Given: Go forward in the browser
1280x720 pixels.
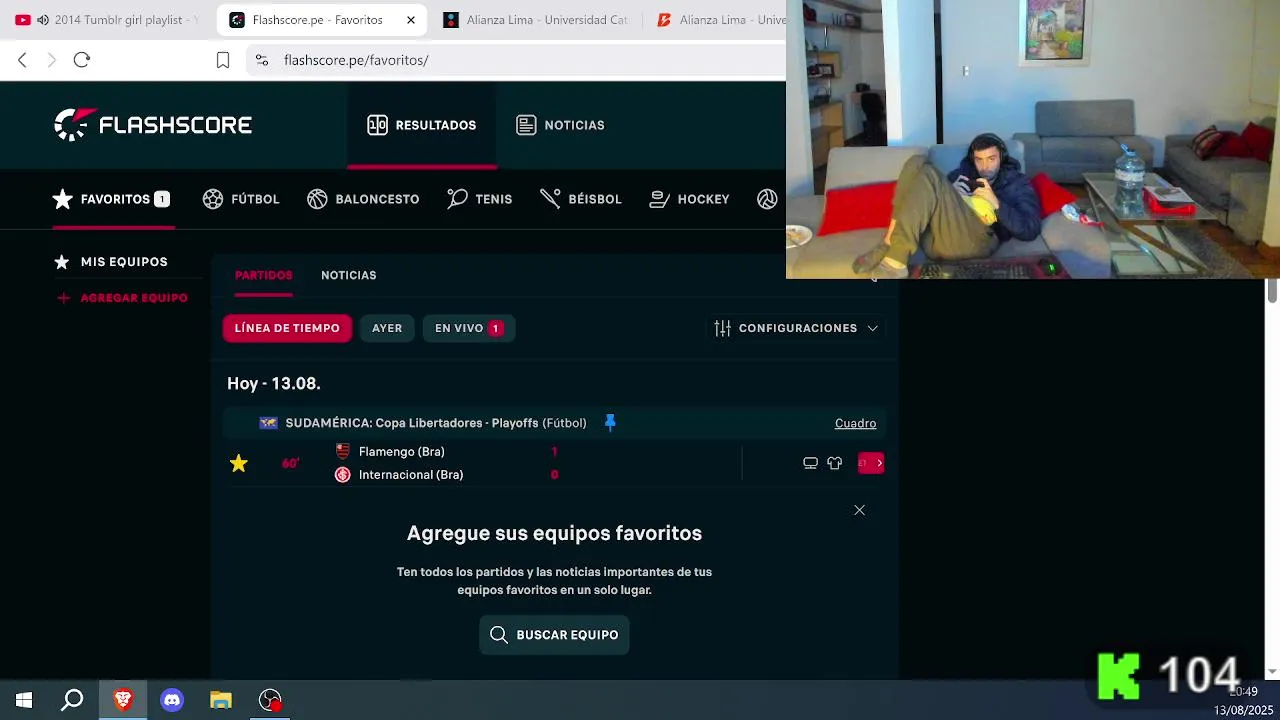Looking at the screenshot, I should [52, 60].
